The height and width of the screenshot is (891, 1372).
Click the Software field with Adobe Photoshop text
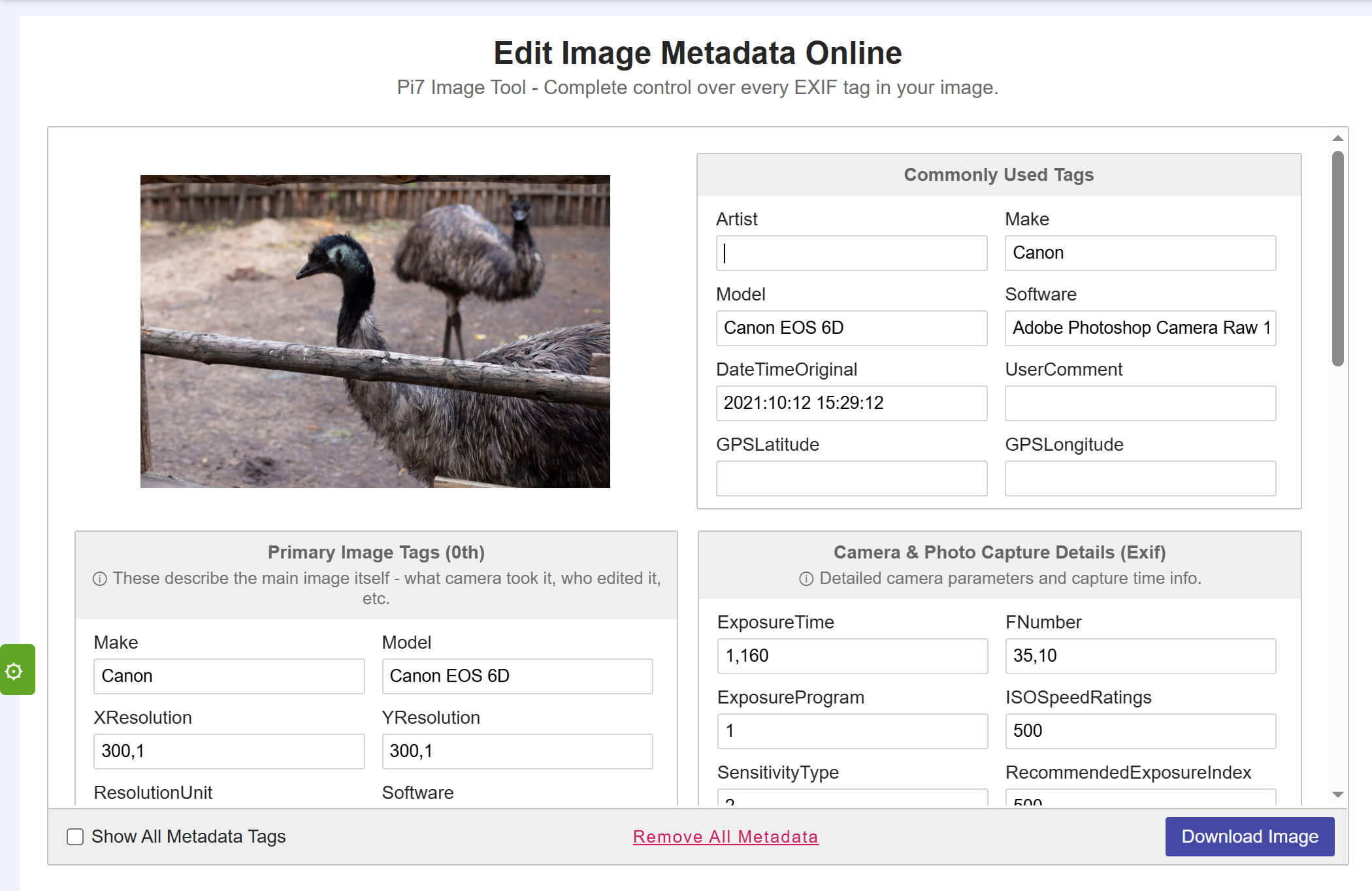[x=1140, y=328]
